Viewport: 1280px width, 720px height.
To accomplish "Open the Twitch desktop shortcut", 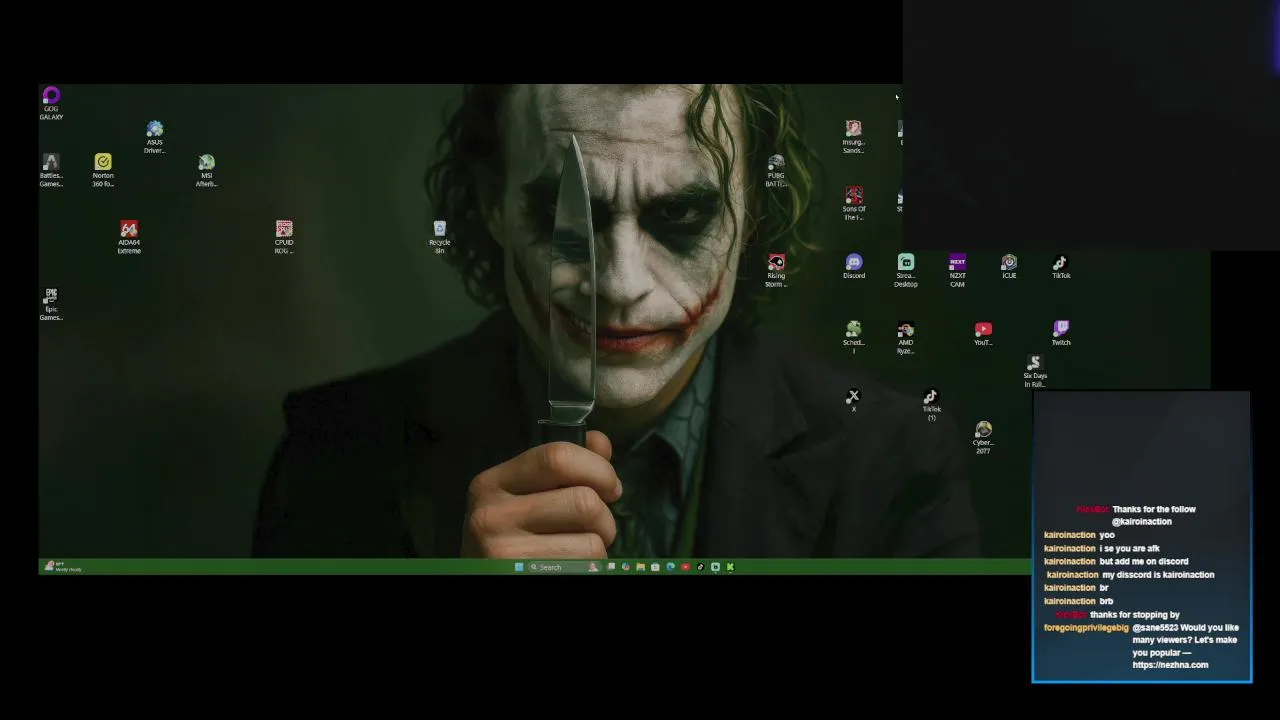I will tap(1061, 333).
